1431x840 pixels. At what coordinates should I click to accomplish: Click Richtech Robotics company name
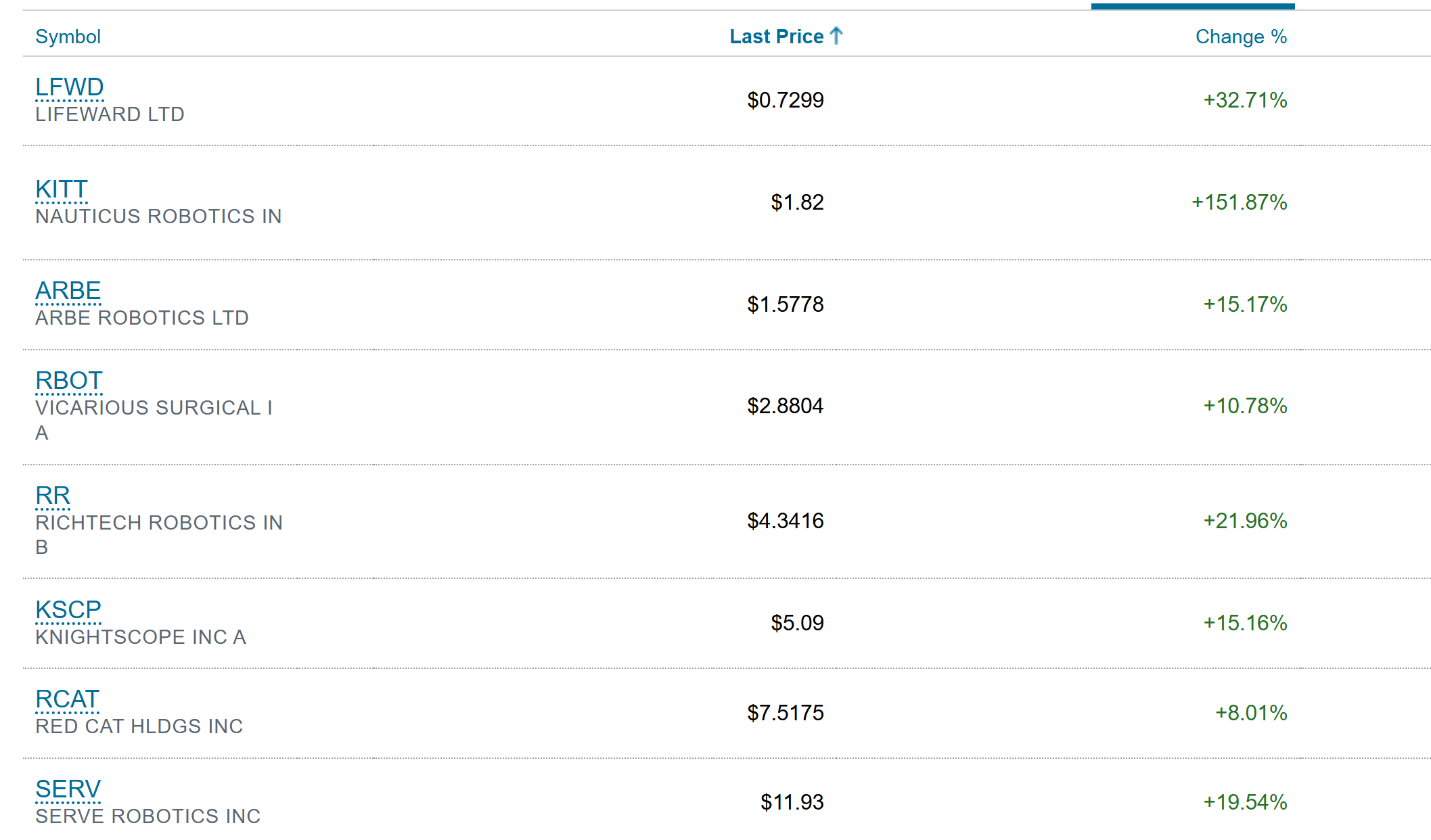point(159,523)
